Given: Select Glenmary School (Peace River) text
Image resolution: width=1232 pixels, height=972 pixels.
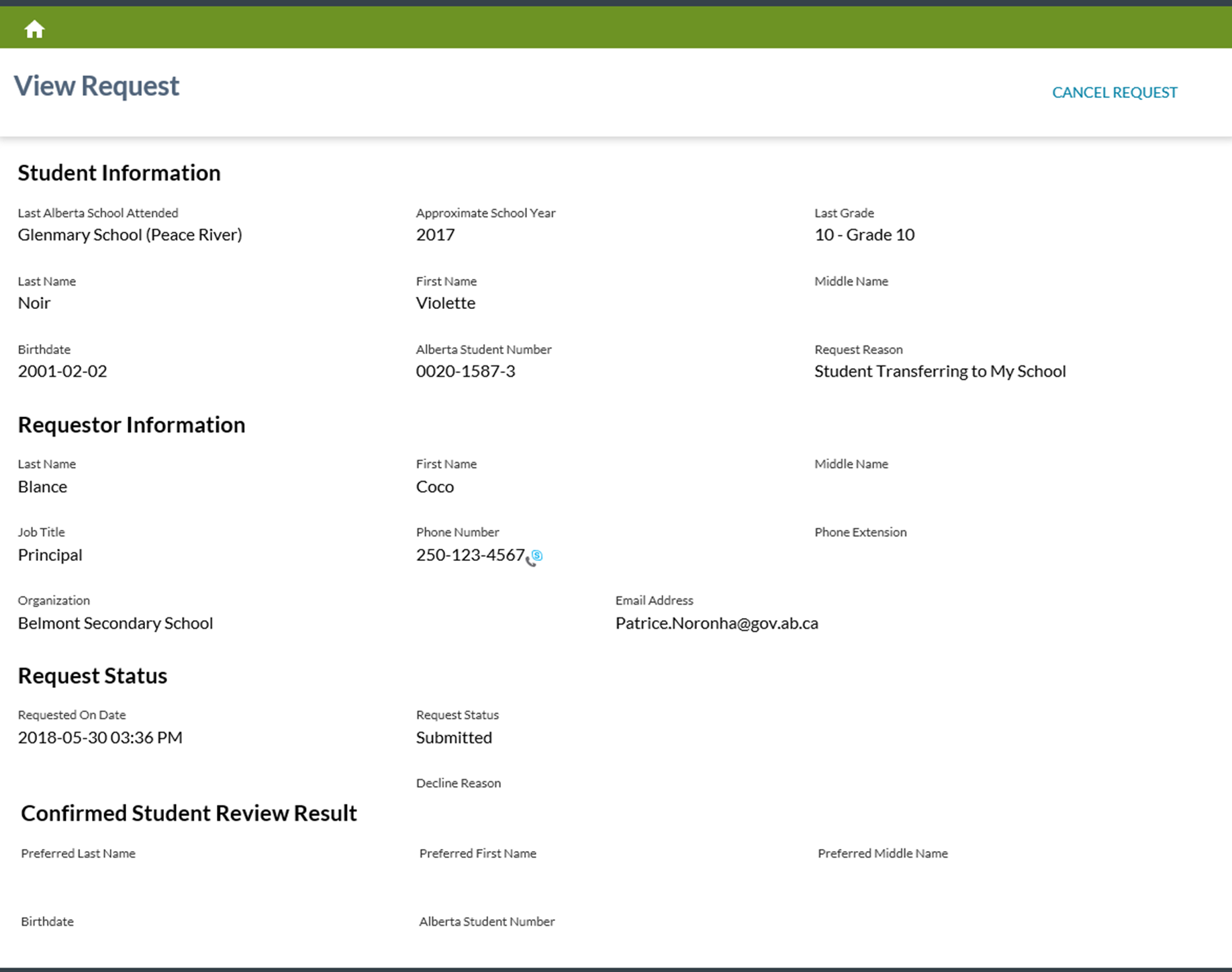Looking at the screenshot, I should click(x=130, y=234).
